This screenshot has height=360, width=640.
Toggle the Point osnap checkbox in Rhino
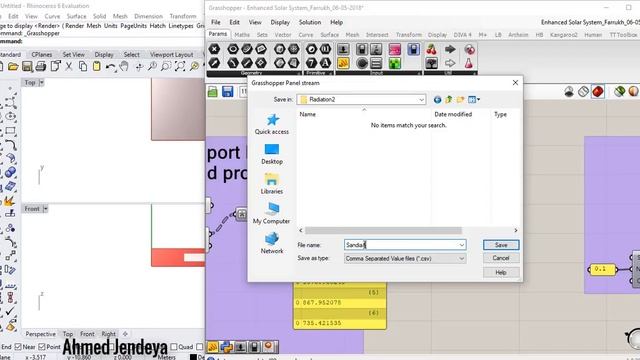pyautogui.click(x=42, y=347)
